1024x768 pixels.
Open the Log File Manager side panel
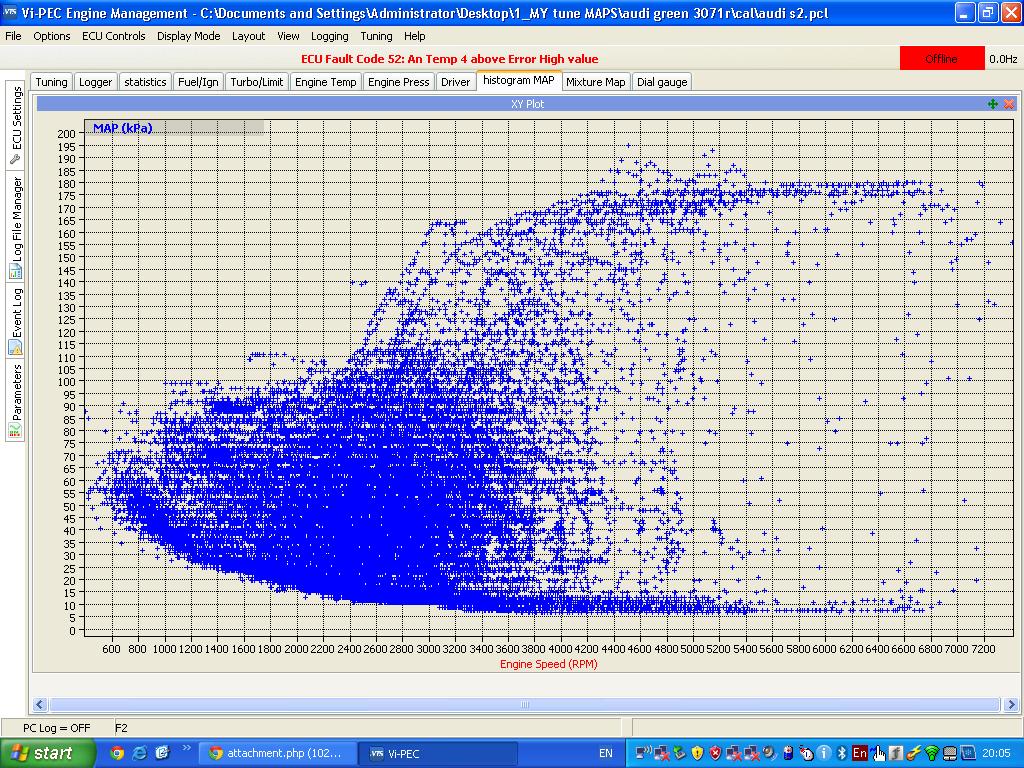click(x=16, y=227)
